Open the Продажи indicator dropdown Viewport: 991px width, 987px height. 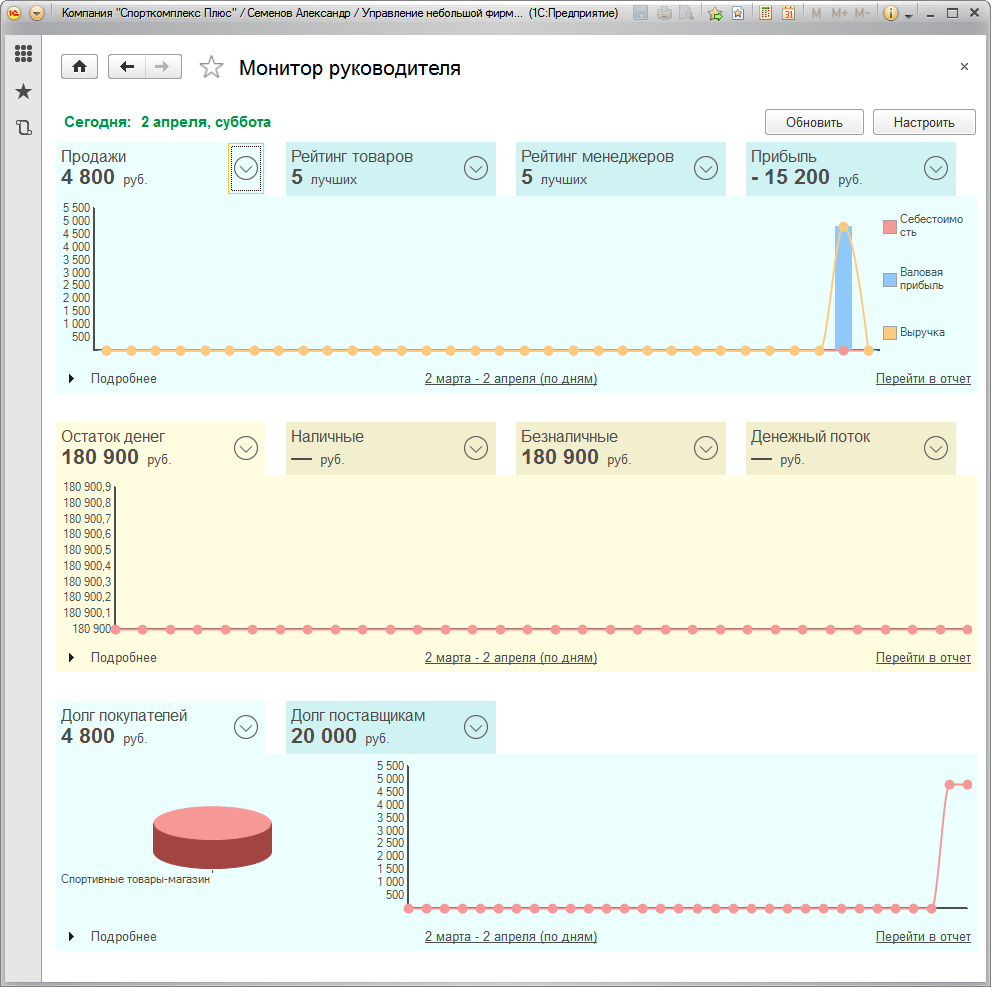246,168
